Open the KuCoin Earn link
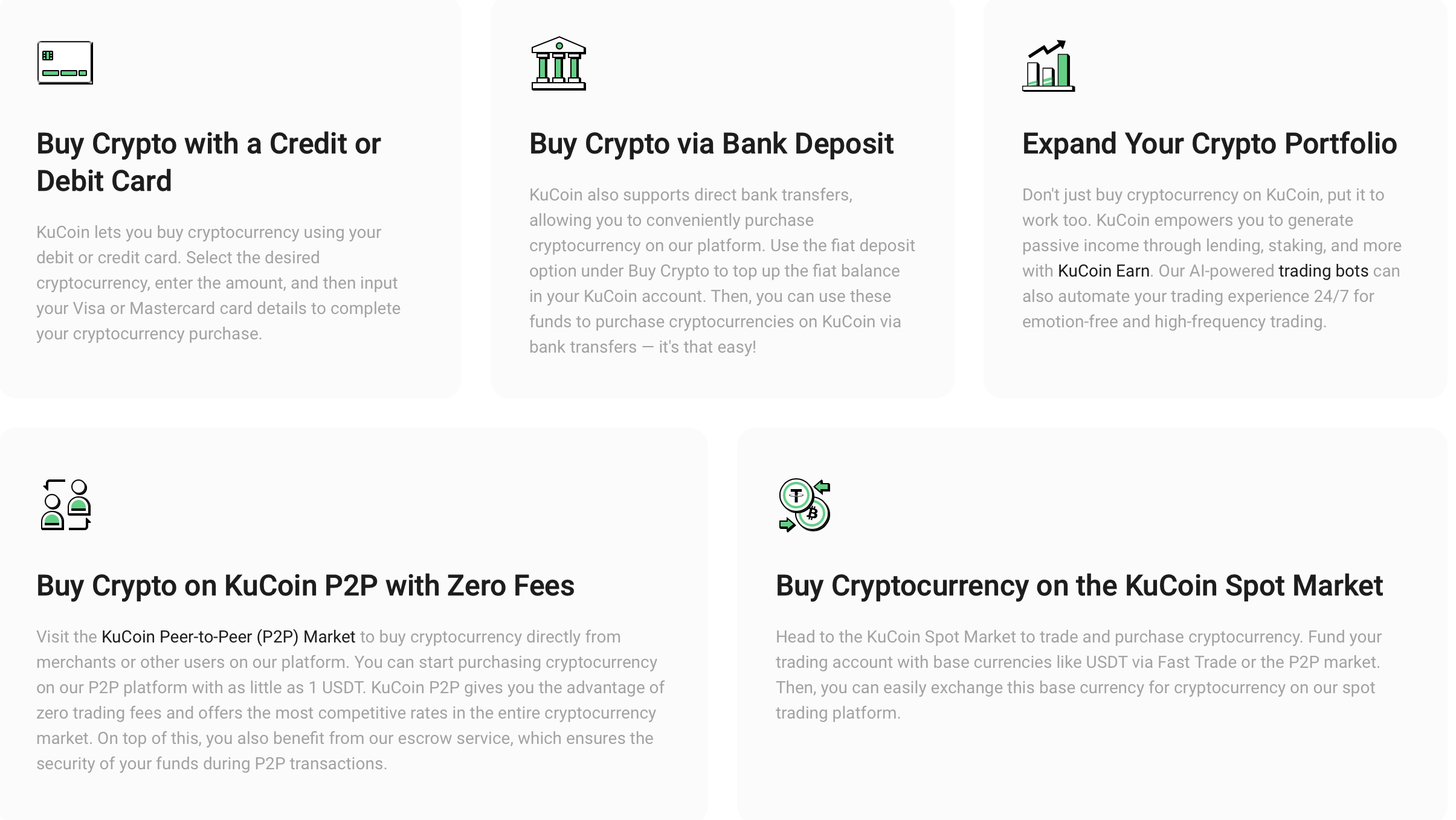This screenshot has width=1456, height=820. coord(1103,271)
